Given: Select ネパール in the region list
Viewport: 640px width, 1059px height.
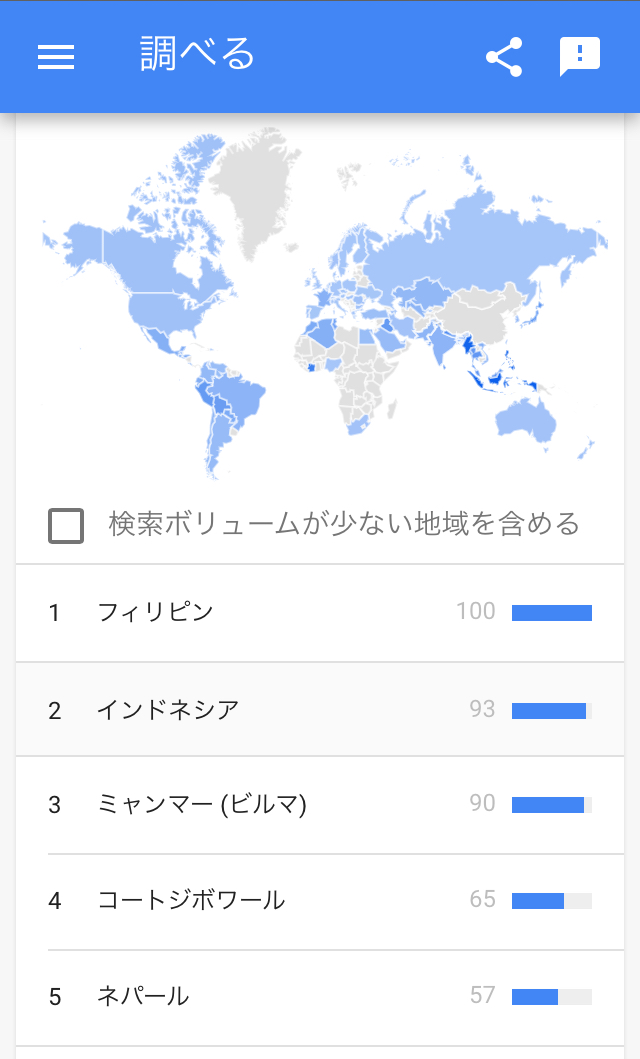Looking at the screenshot, I should click(x=143, y=996).
